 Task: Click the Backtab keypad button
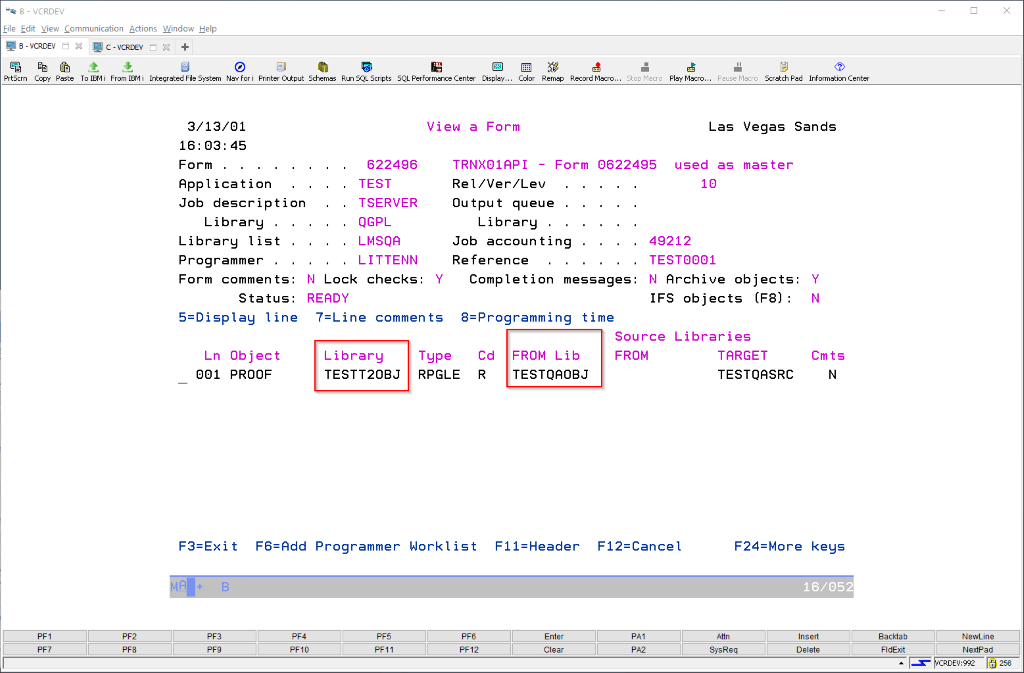pyautogui.click(x=893, y=636)
